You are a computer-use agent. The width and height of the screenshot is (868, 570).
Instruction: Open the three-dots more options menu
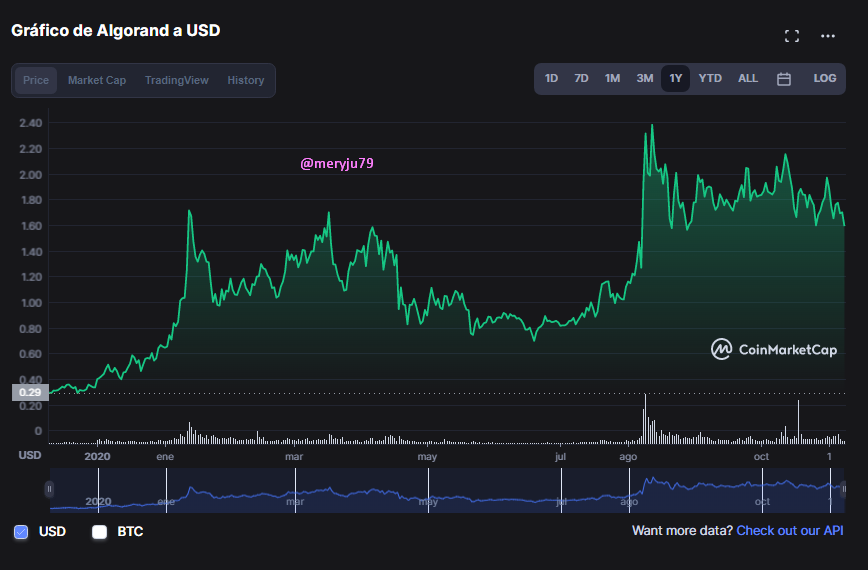(828, 36)
